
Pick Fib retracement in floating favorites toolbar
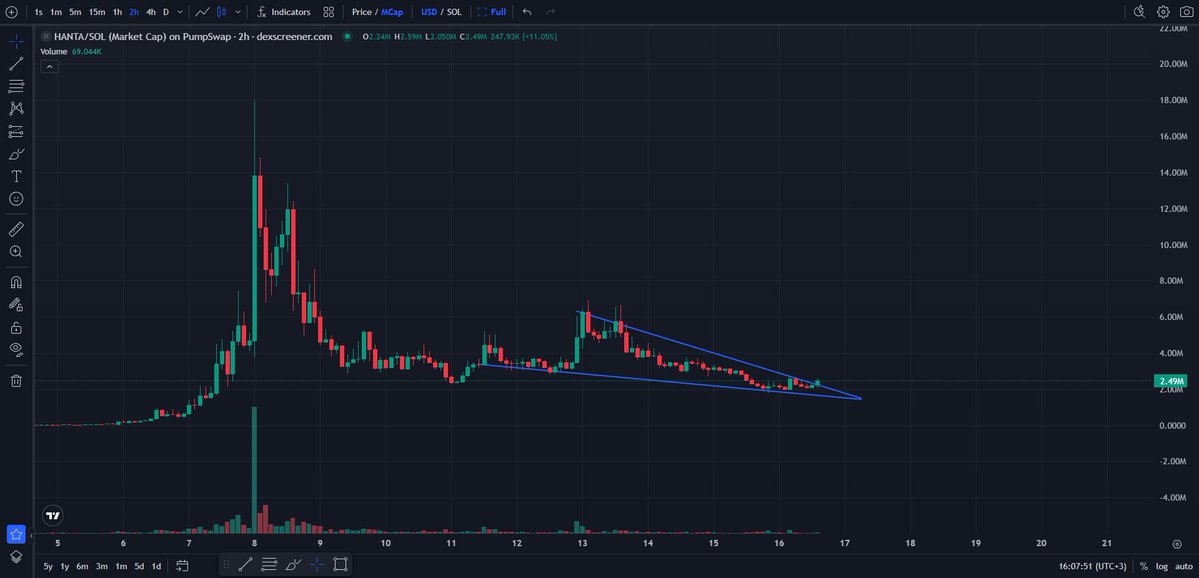click(269, 565)
